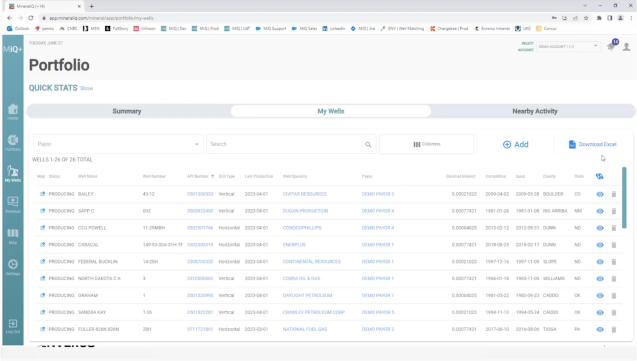Viewport: 637px width, 361px height.
Task: Toggle visibility eye for GRAHAM well
Action: (x=600, y=296)
